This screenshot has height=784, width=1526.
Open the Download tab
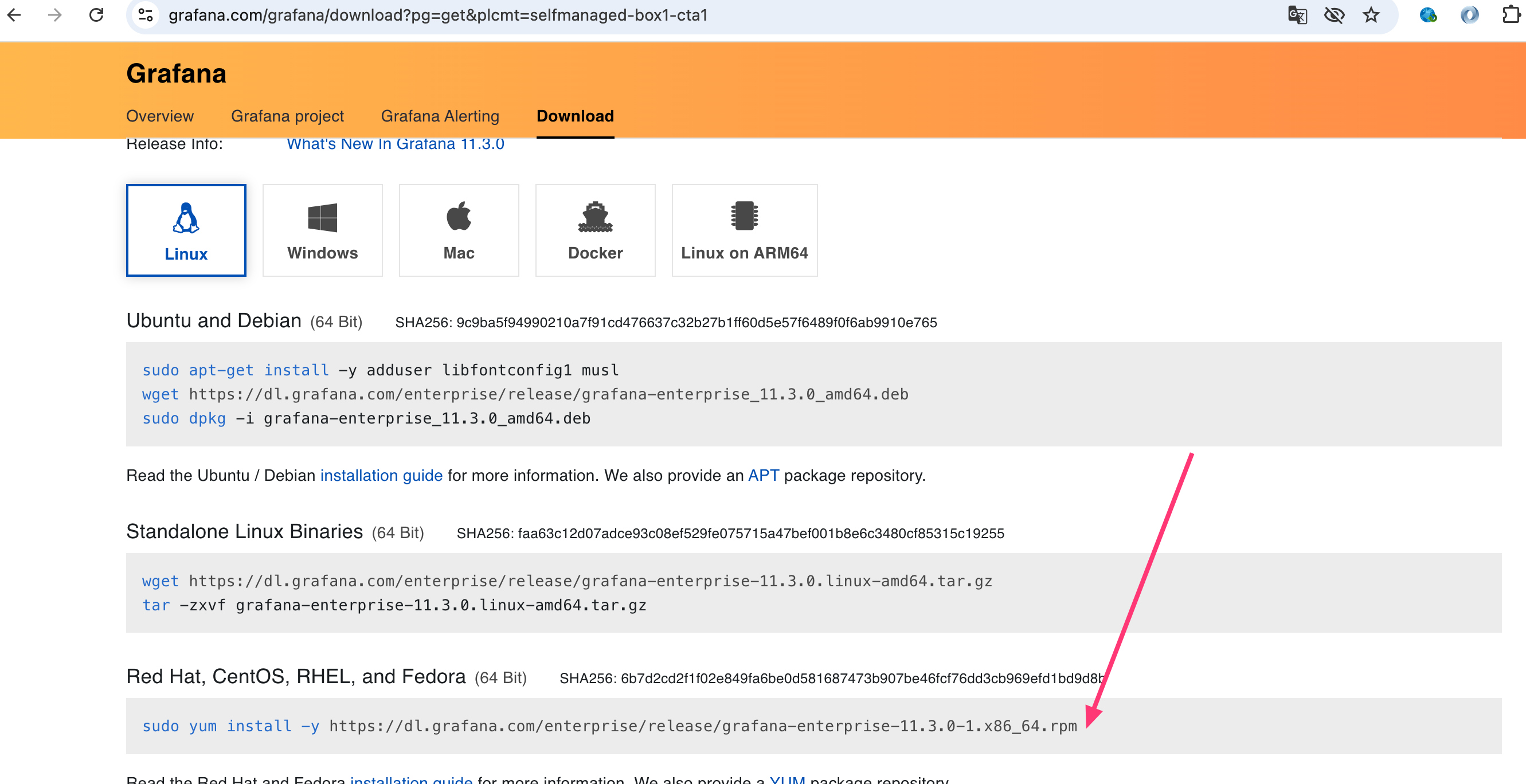tap(575, 116)
